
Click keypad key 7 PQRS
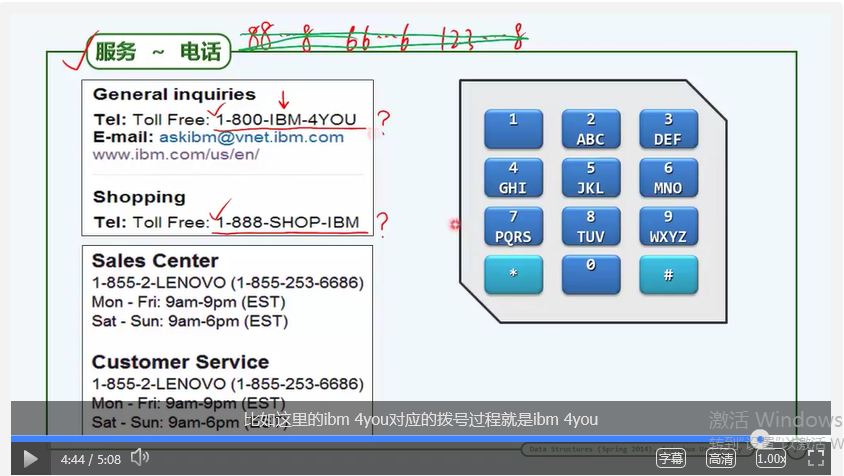(x=513, y=226)
